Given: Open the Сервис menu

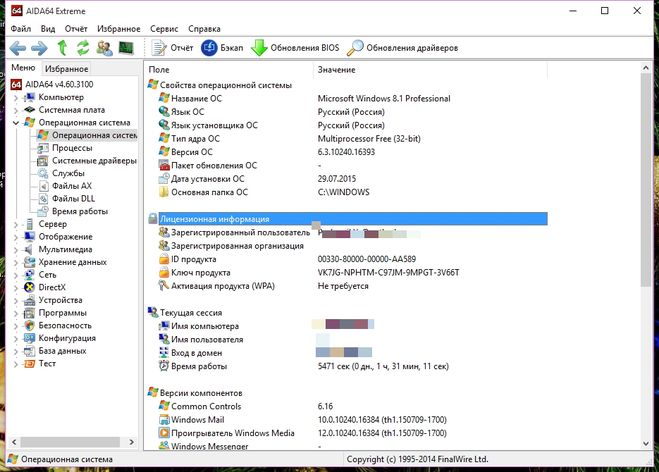Looking at the screenshot, I should pyautogui.click(x=164, y=29).
